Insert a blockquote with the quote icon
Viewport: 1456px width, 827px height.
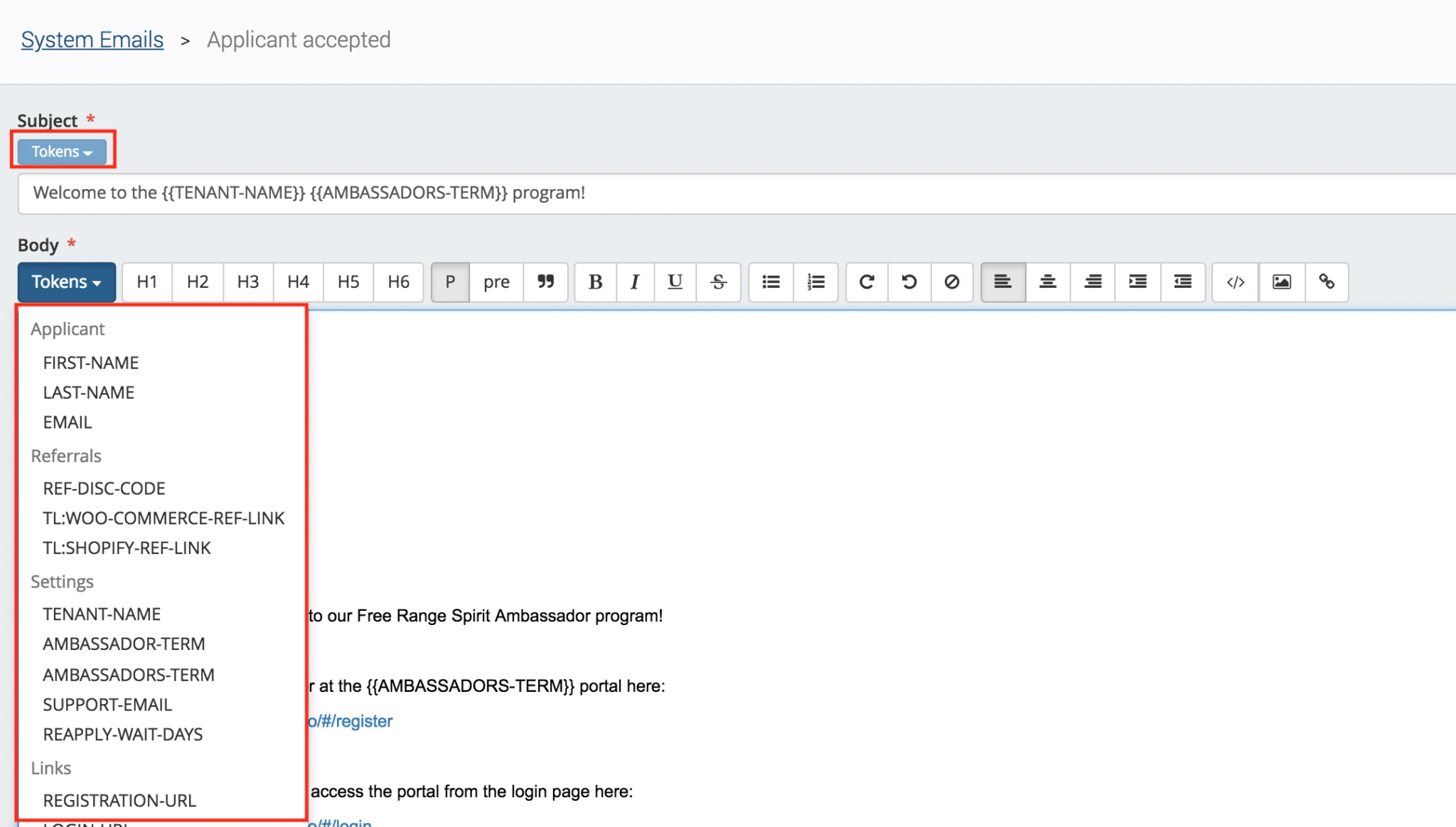pyautogui.click(x=545, y=282)
